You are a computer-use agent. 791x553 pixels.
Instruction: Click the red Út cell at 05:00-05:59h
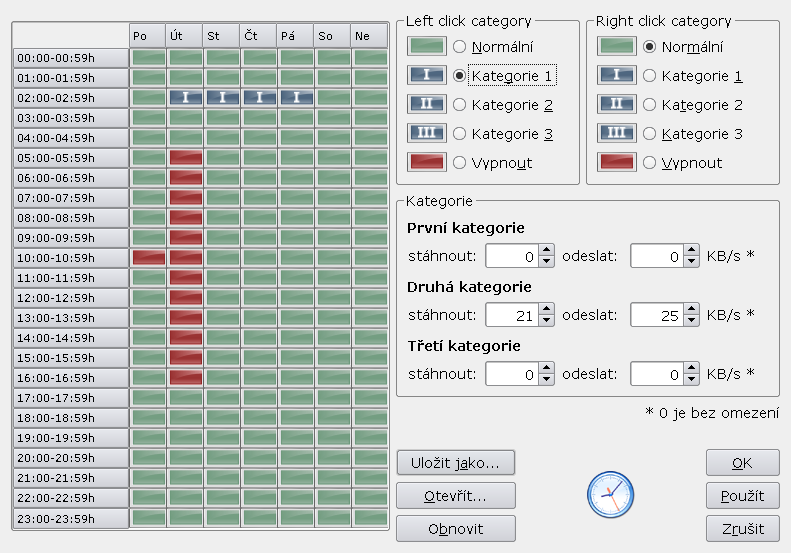186,158
